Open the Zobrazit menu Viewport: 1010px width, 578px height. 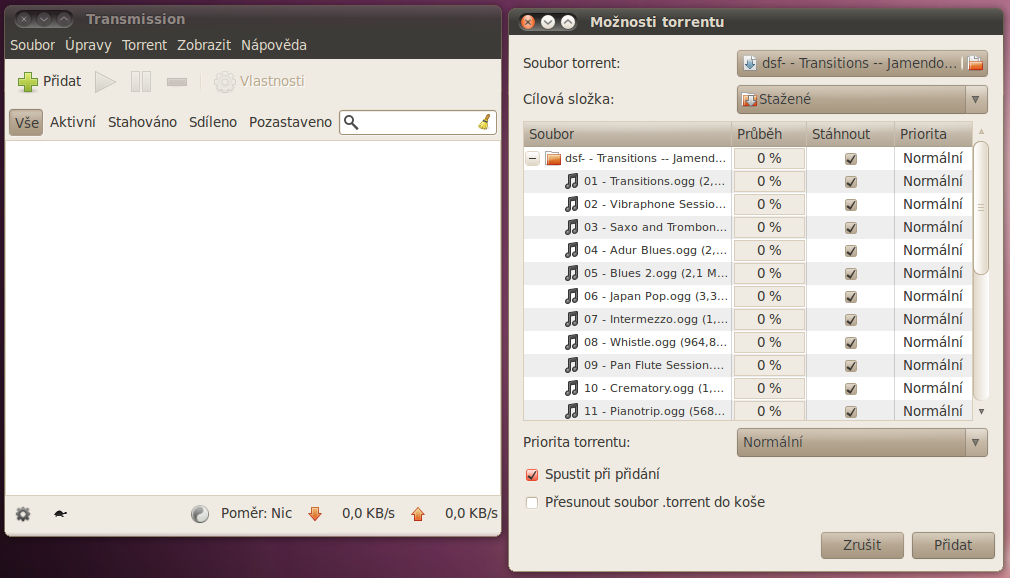[204, 45]
